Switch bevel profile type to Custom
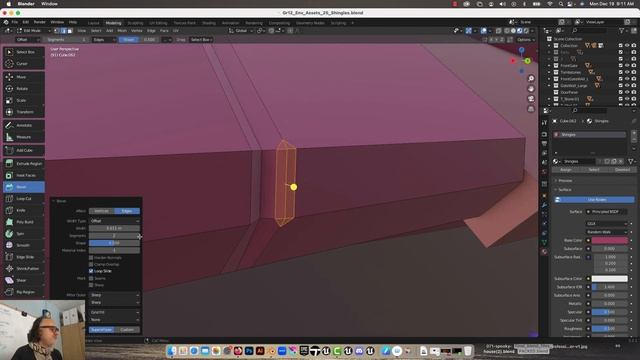Viewport: 640px width, 360px height. tap(127, 330)
